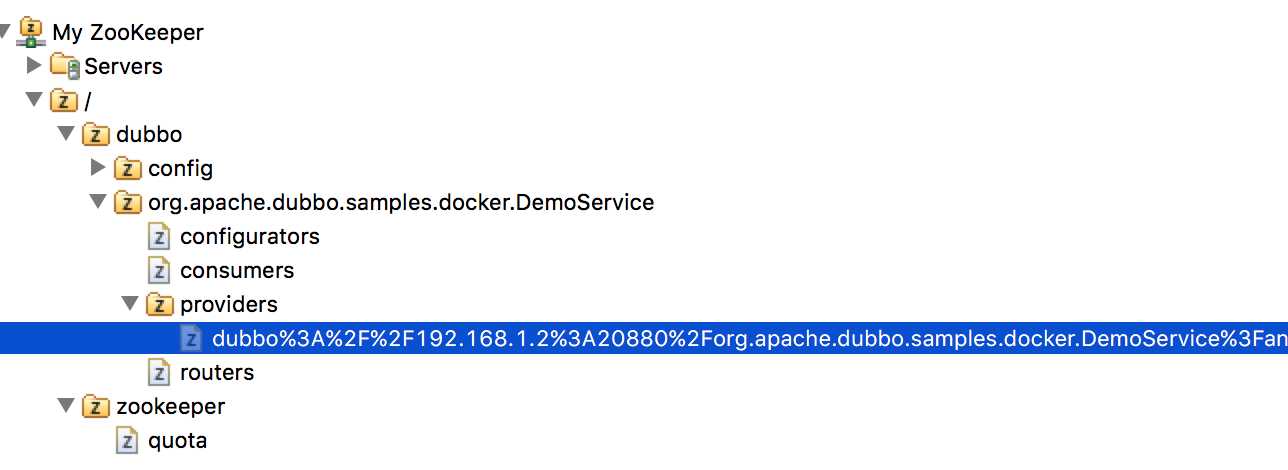Collapse the My ZooKeeper root node
The width and height of the screenshot is (1288, 470).
pos(5,33)
